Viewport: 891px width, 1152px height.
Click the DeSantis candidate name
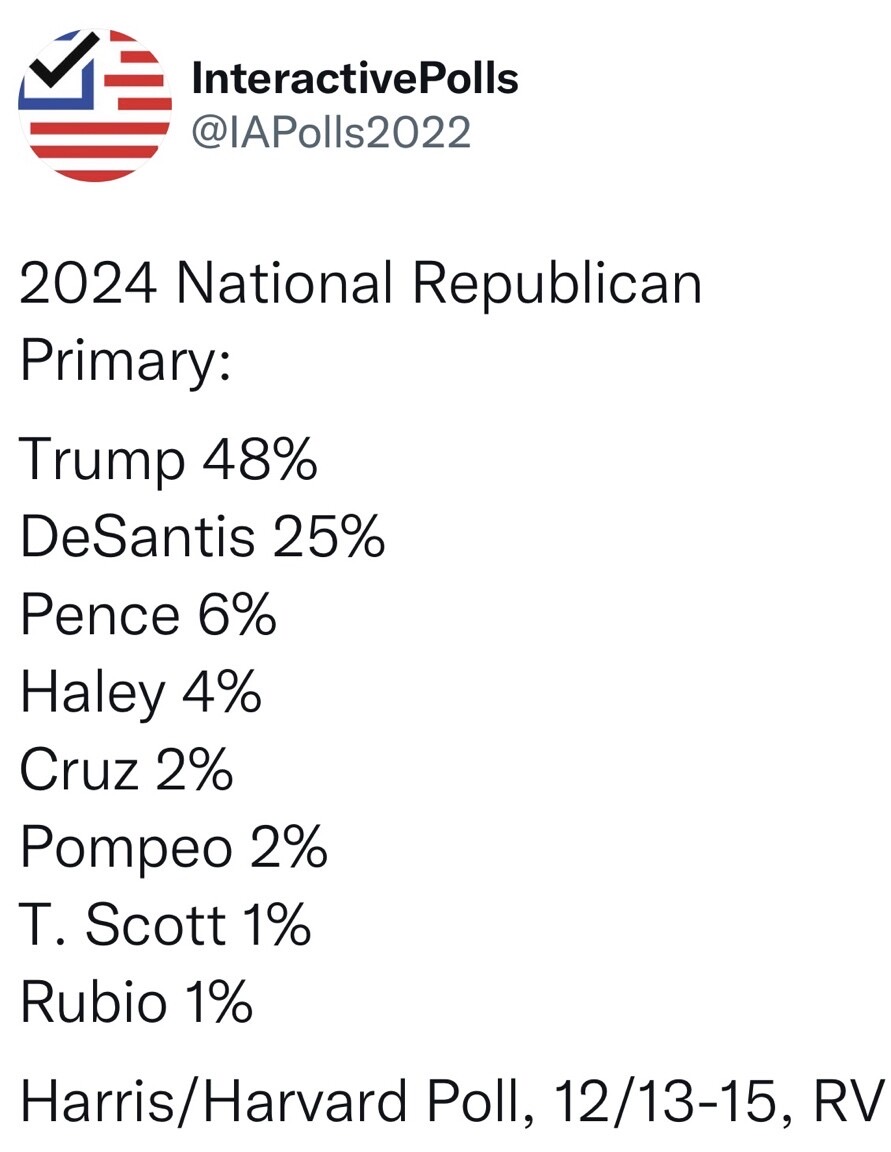(x=137, y=538)
